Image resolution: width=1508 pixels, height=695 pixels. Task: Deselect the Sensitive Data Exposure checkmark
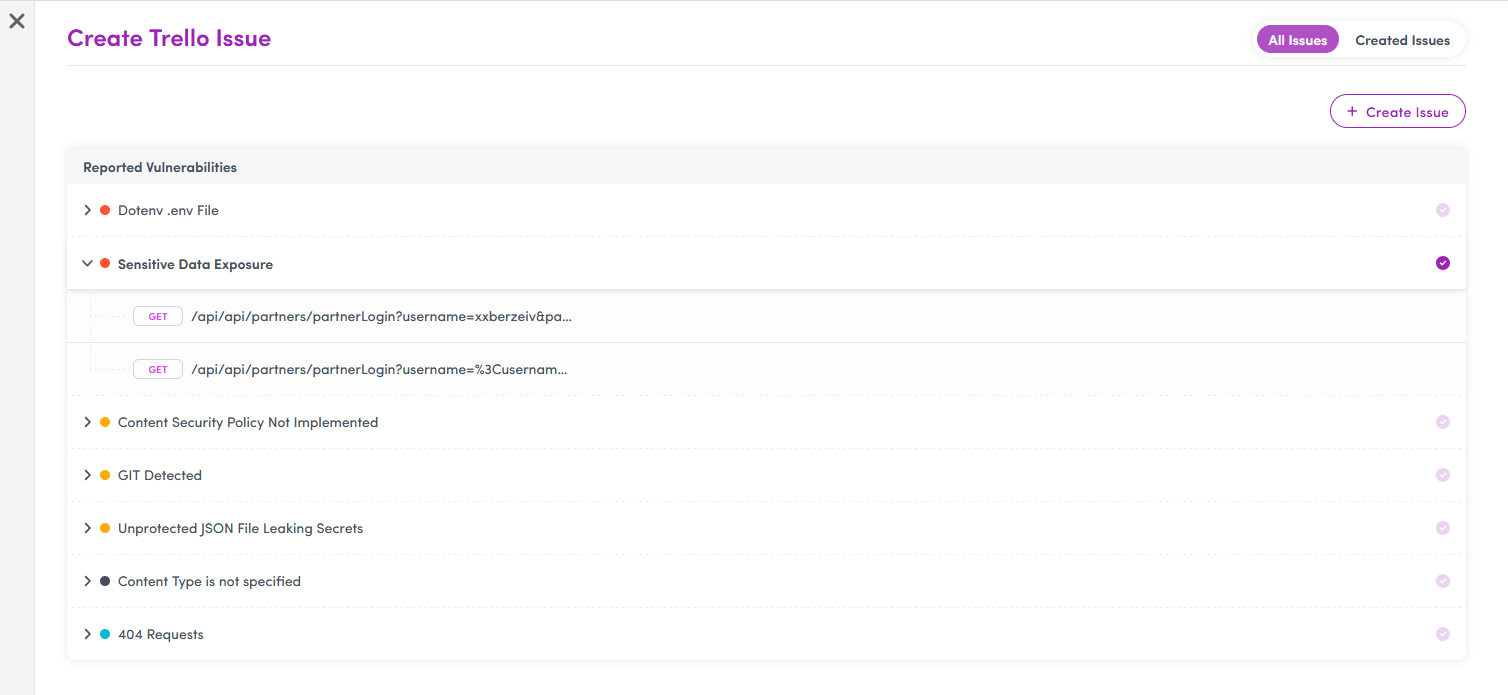[x=1442, y=263]
